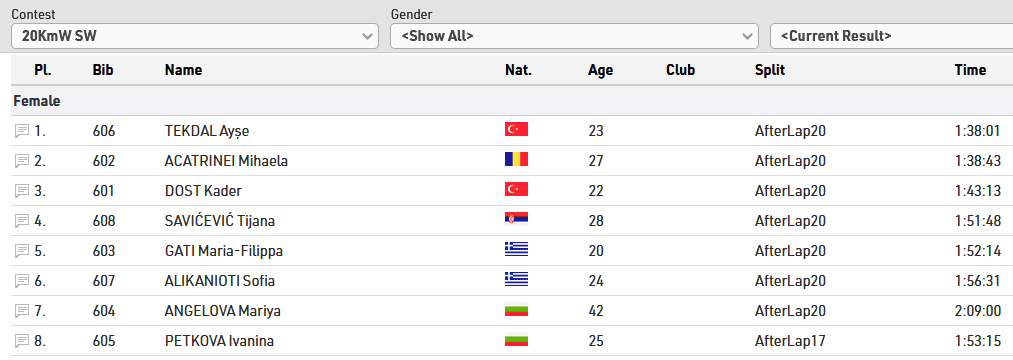The width and height of the screenshot is (1013, 360).
Task: Sort by the Time column header
Action: coord(970,70)
